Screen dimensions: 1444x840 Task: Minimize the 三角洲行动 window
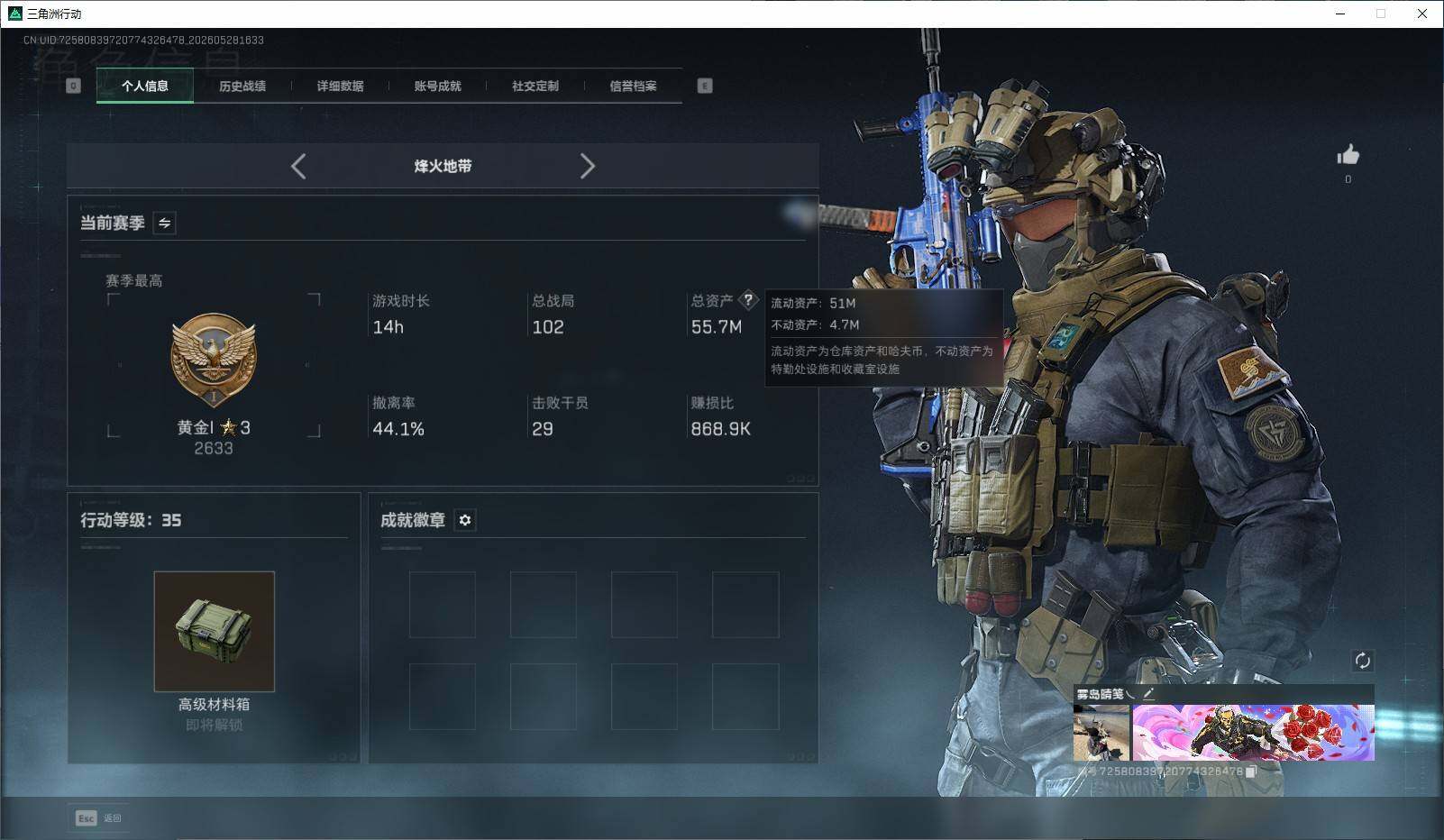(x=1340, y=14)
